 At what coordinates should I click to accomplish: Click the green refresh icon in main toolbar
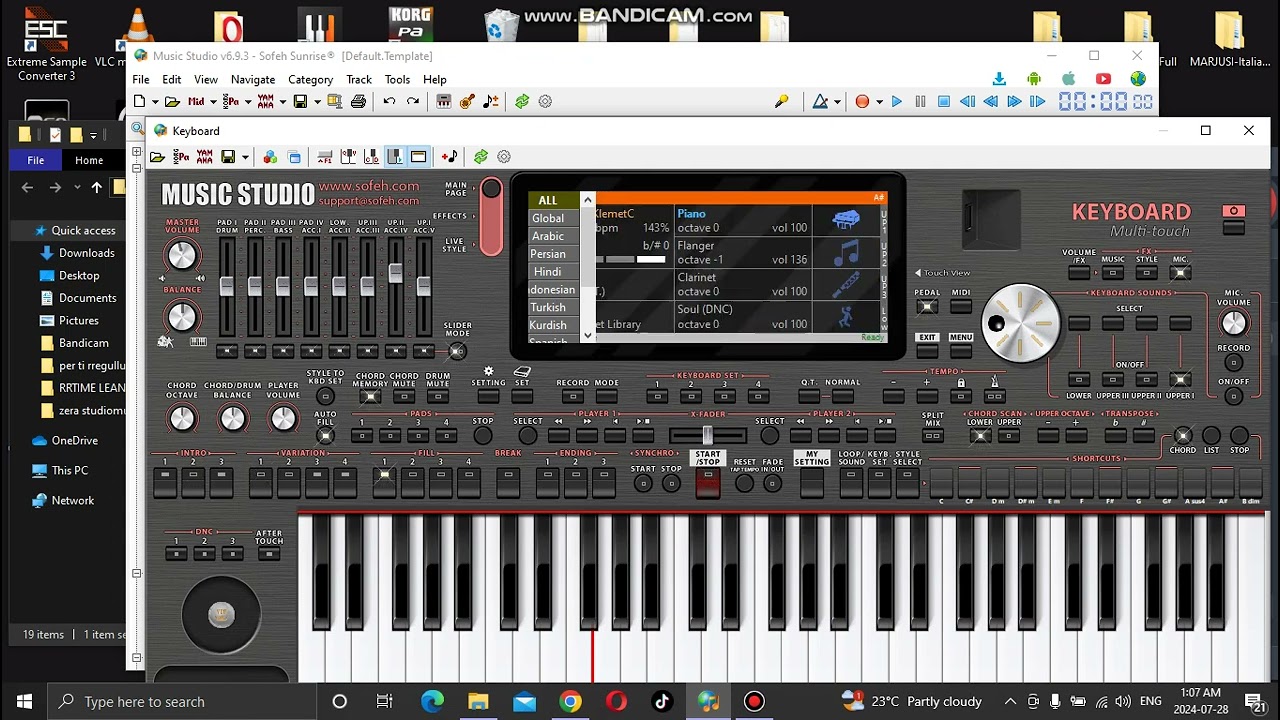click(522, 101)
